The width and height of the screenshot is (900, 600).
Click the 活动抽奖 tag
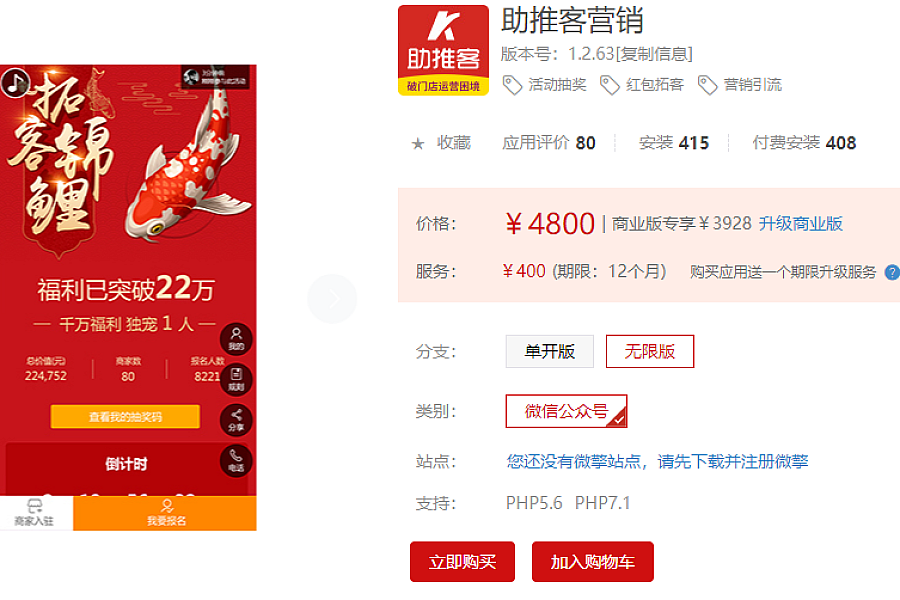[x=545, y=85]
